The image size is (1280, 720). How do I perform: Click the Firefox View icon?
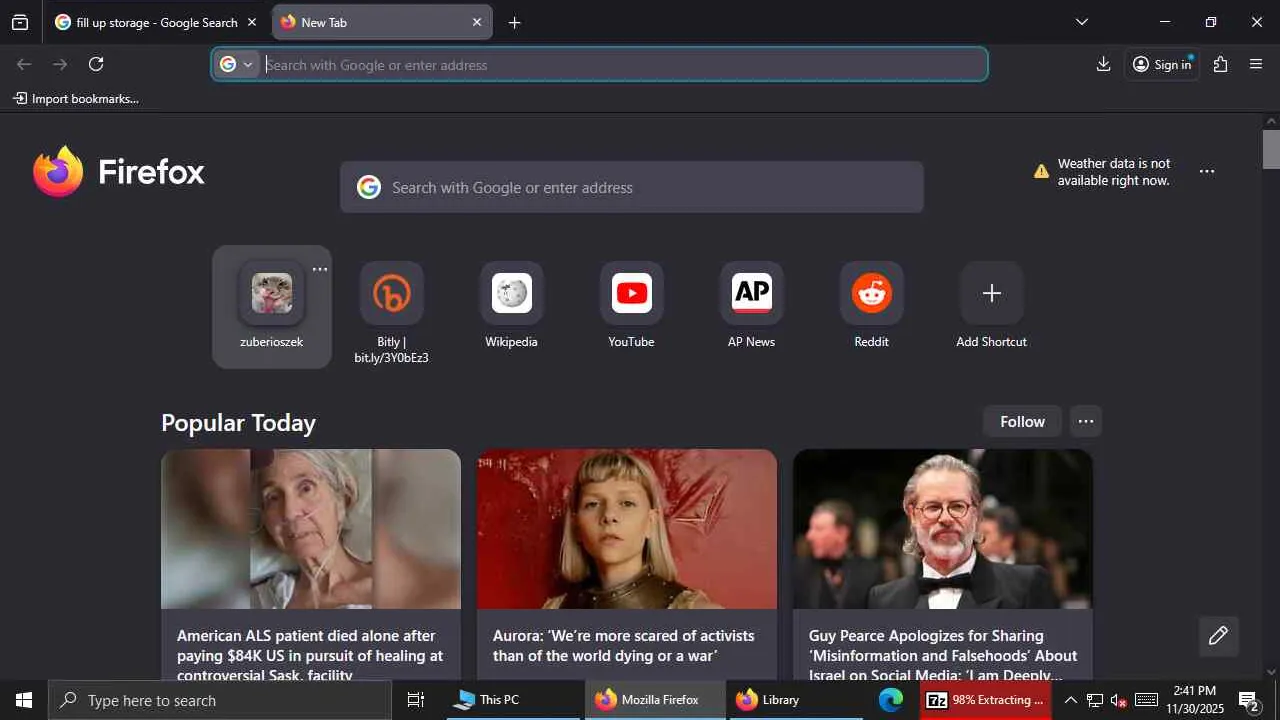(x=20, y=22)
